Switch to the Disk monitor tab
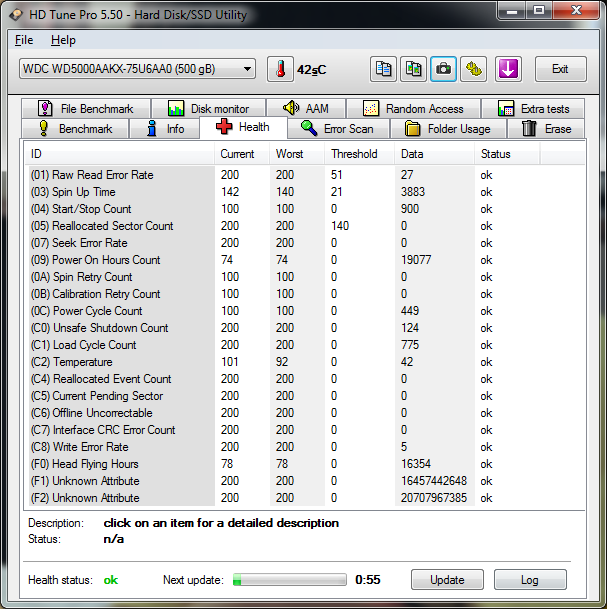607x609 pixels. (x=209, y=108)
